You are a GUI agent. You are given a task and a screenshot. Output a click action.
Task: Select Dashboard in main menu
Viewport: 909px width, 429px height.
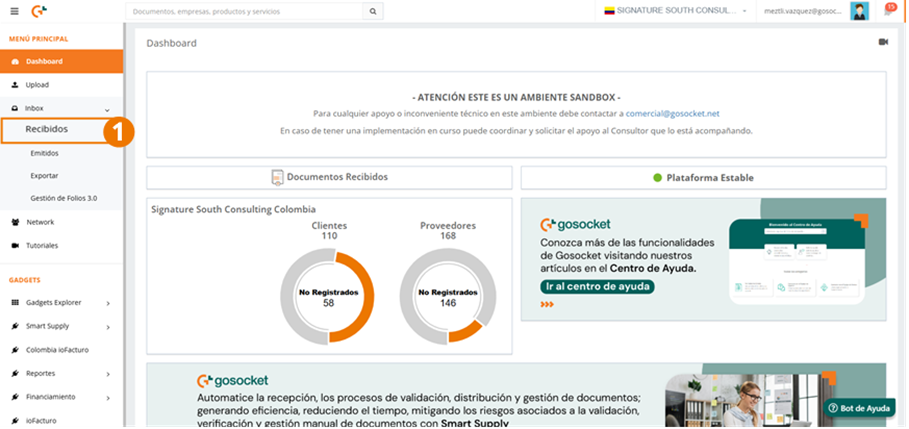tap(61, 61)
